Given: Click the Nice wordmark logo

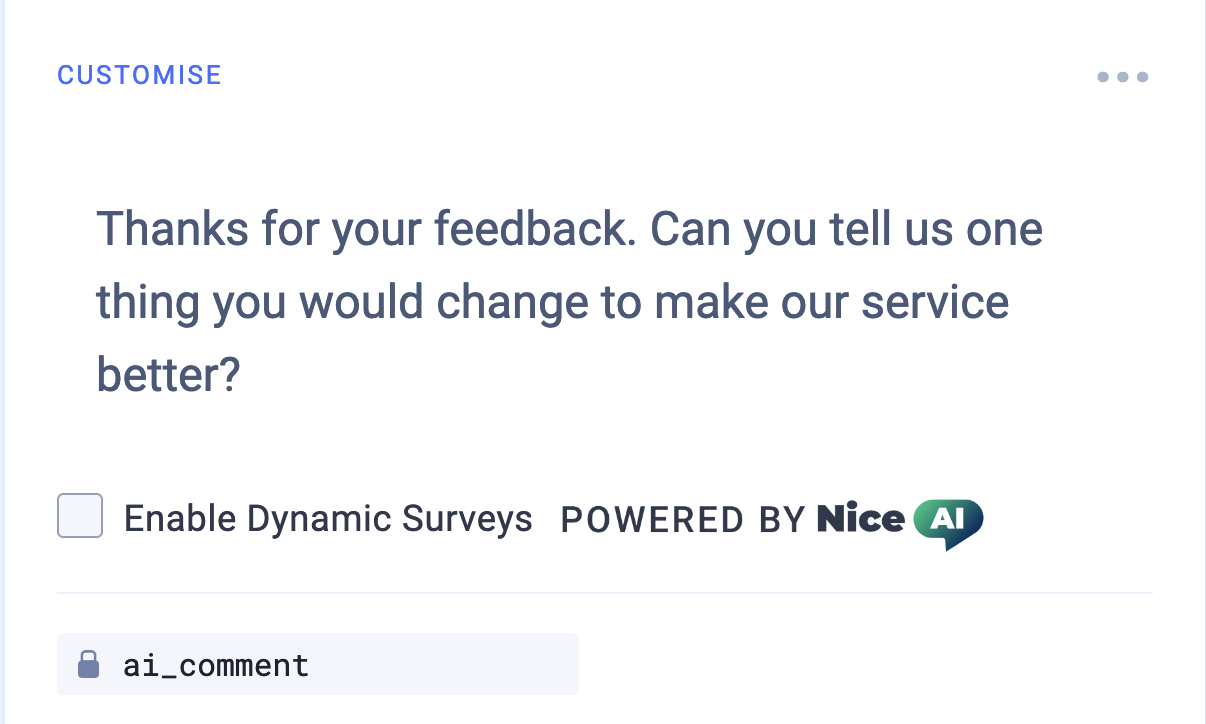Looking at the screenshot, I should pos(861,519).
